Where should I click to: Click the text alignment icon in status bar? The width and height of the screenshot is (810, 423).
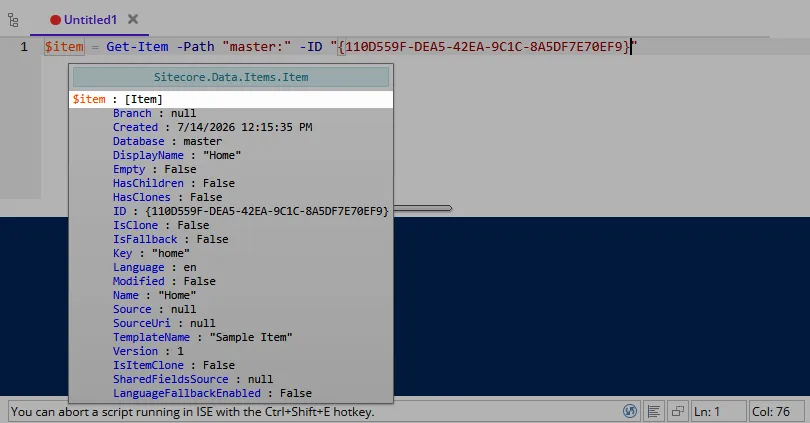(653, 411)
